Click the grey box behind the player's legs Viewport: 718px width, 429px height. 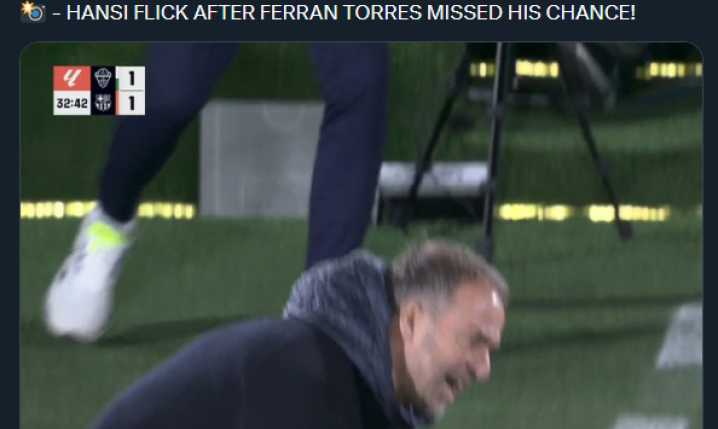coord(262,158)
